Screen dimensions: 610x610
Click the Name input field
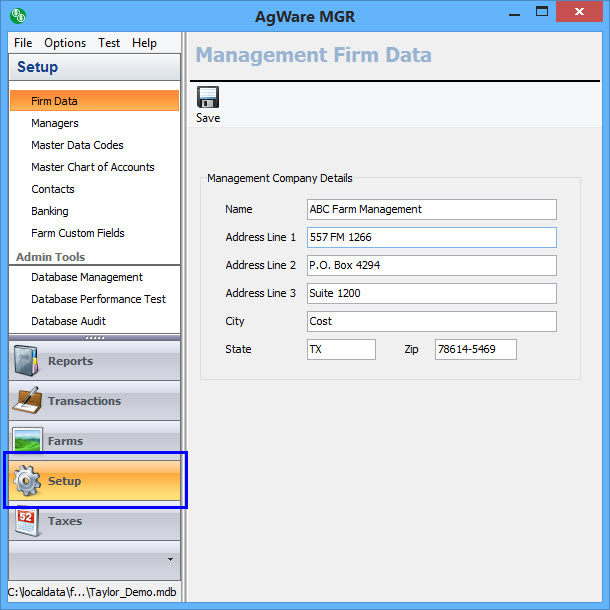click(431, 209)
